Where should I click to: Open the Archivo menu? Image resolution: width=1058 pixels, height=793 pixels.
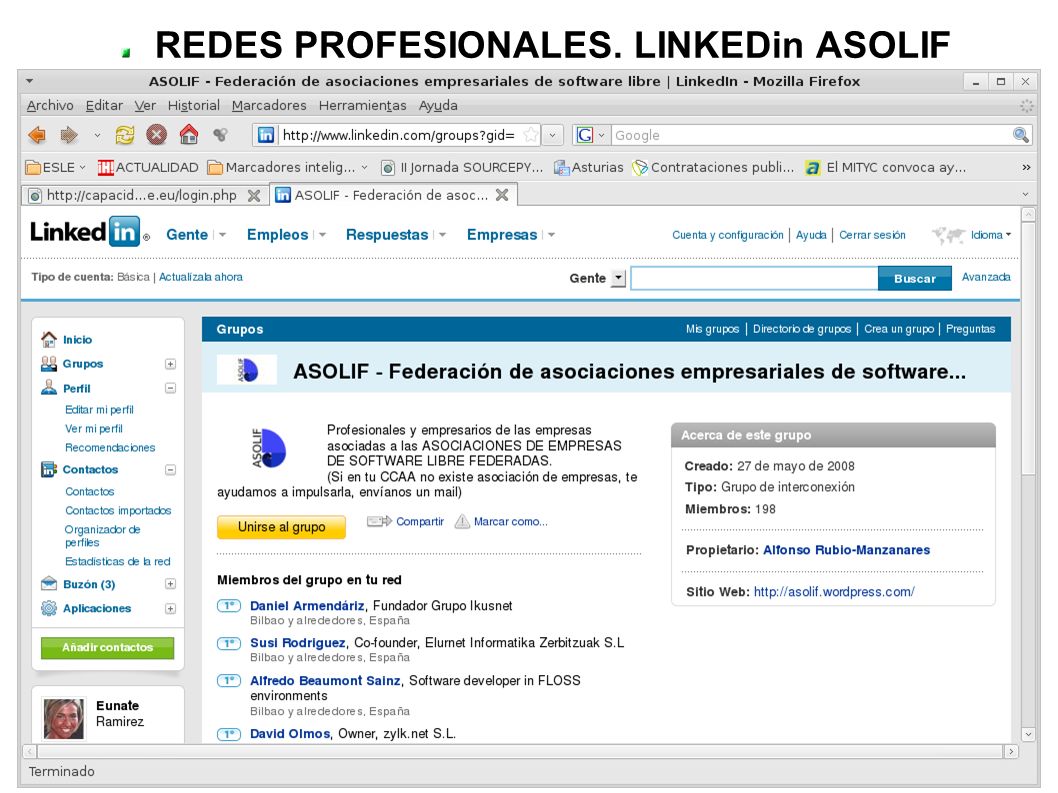click(x=50, y=105)
